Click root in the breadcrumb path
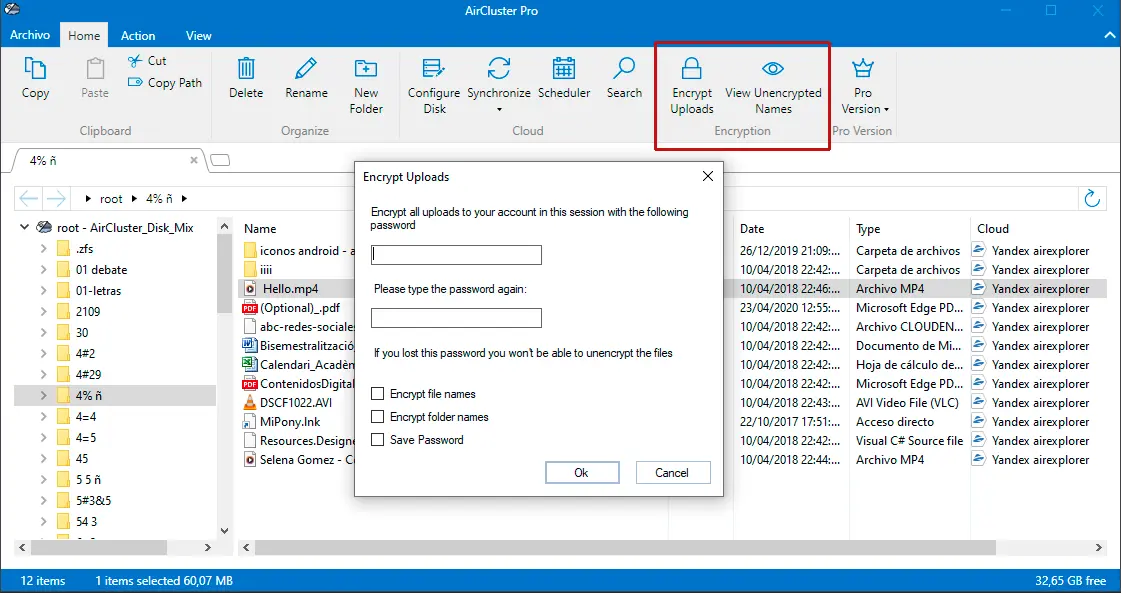The height and width of the screenshot is (593, 1121). coord(111,199)
